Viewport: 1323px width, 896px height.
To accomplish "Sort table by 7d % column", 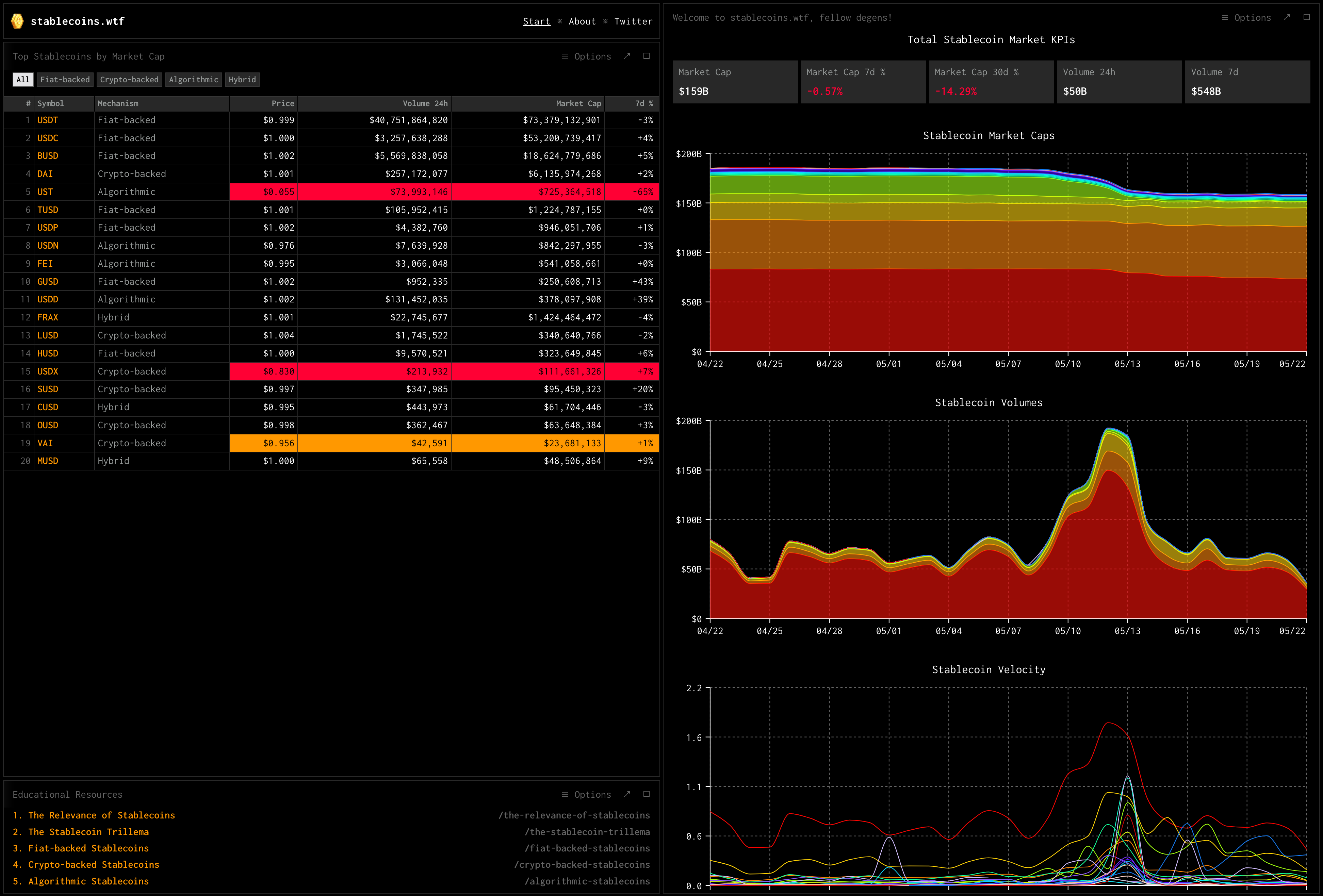I will click(x=632, y=104).
